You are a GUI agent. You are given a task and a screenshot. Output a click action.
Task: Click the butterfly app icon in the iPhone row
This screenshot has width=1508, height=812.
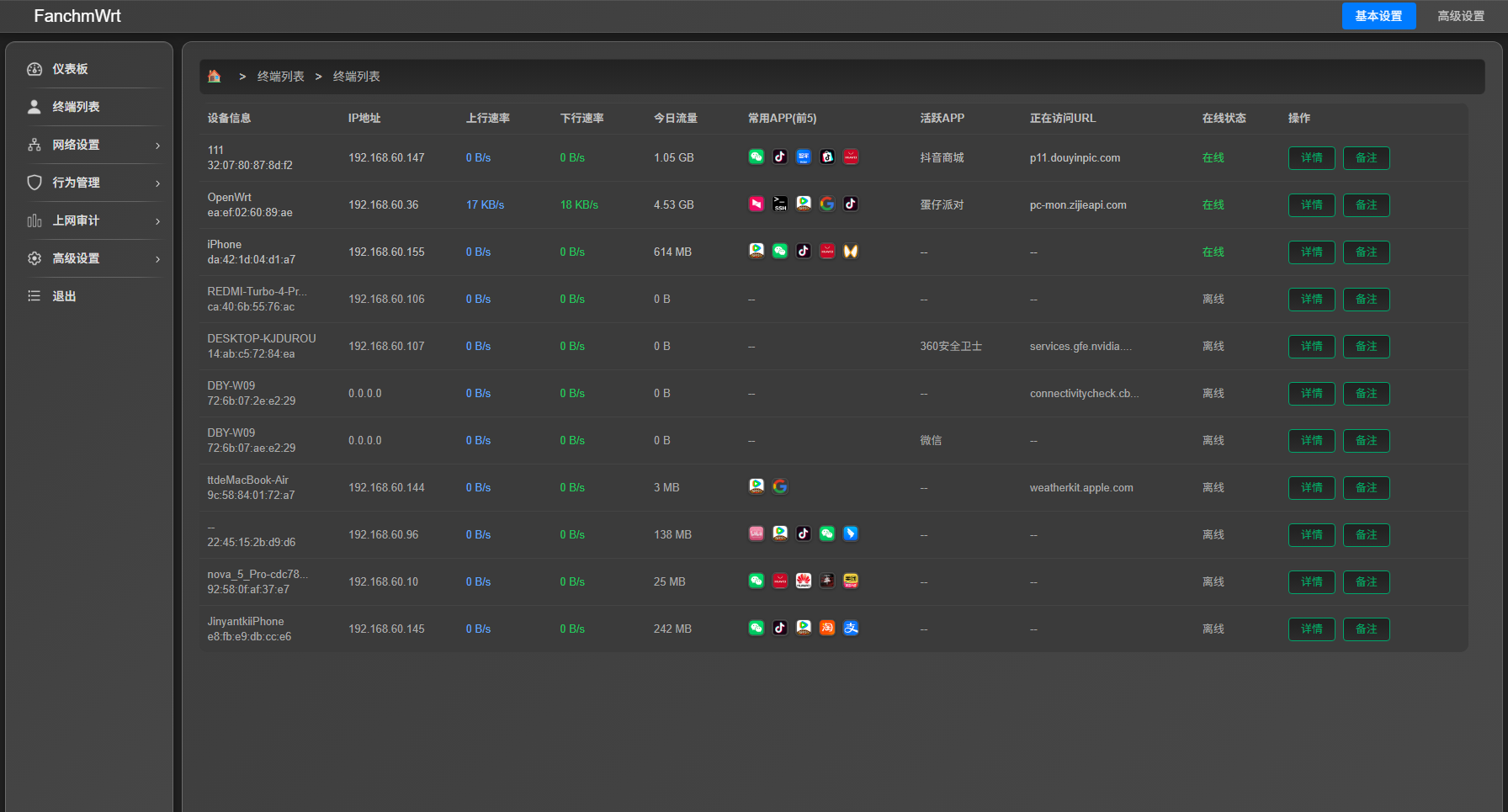pyautogui.click(x=851, y=251)
